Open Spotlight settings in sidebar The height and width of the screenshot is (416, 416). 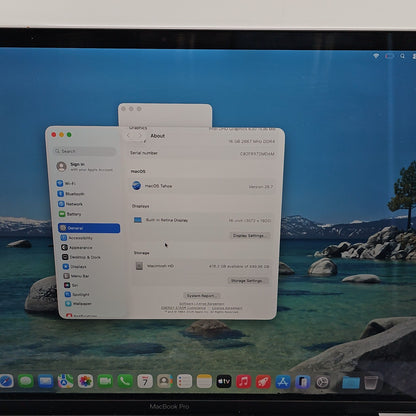coord(77,294)
